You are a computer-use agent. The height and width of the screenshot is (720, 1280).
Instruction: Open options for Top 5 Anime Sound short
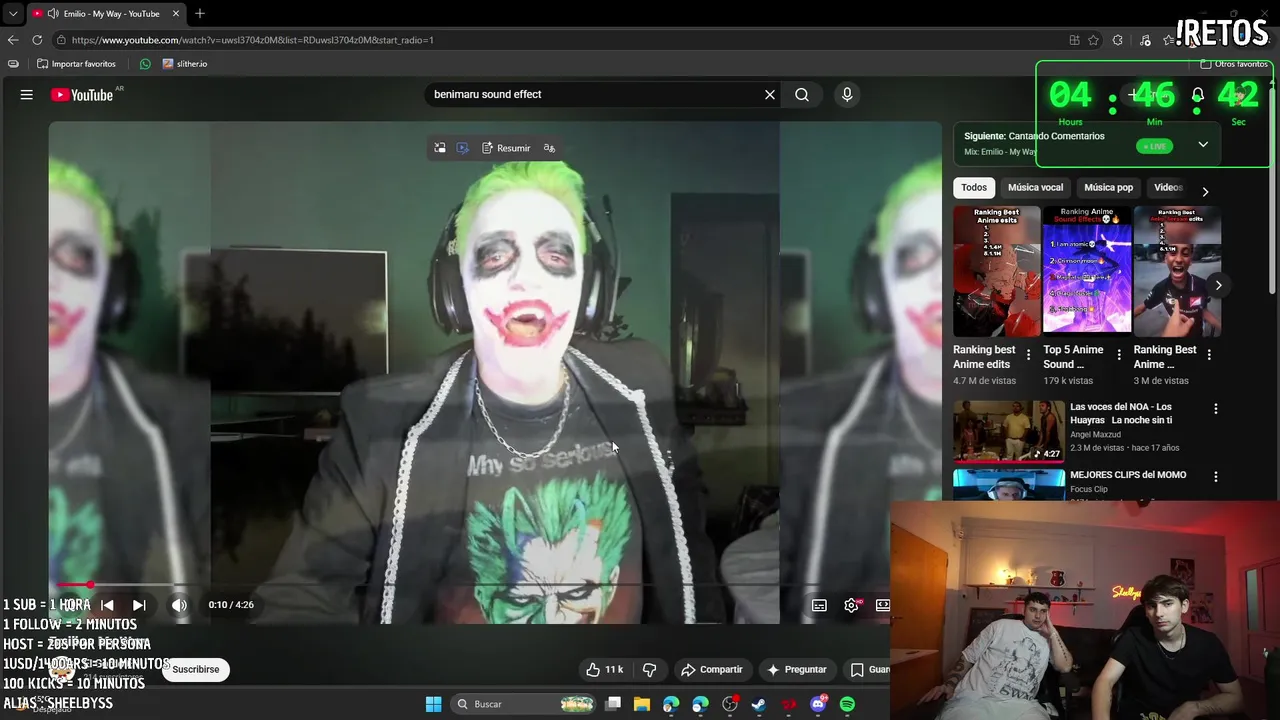[x=1119, y=355]
